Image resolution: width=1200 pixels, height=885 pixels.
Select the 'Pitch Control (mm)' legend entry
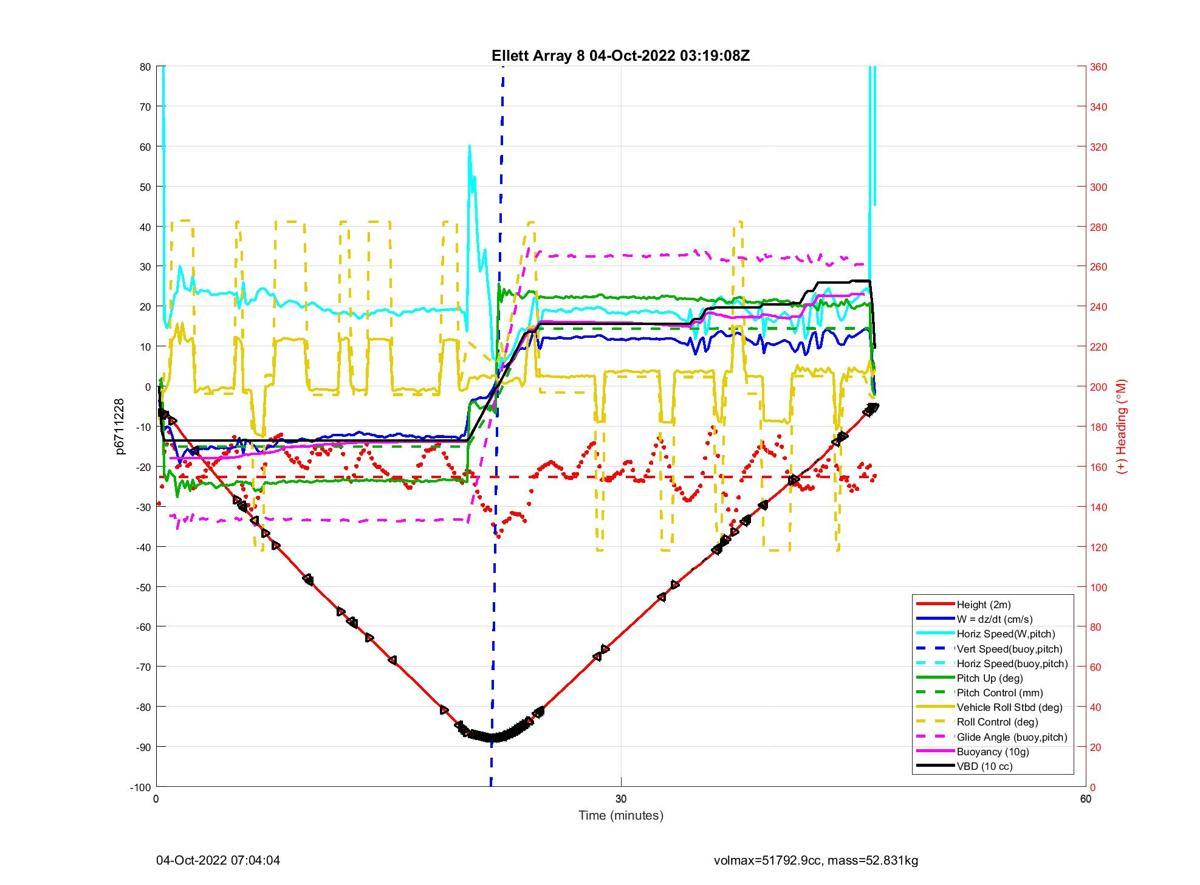click(998, 692)
